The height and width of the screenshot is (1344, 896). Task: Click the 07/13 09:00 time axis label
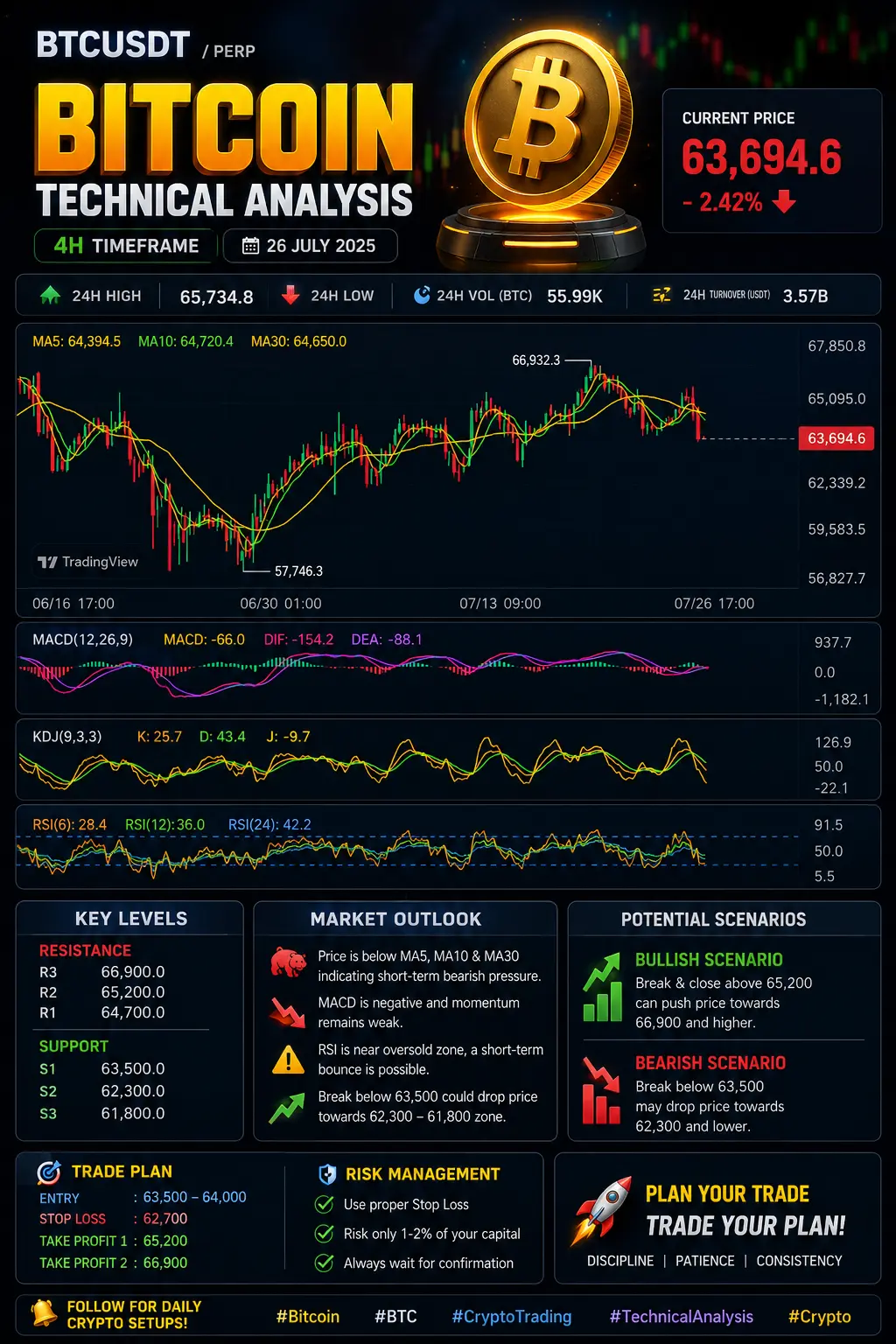point(500,604)
